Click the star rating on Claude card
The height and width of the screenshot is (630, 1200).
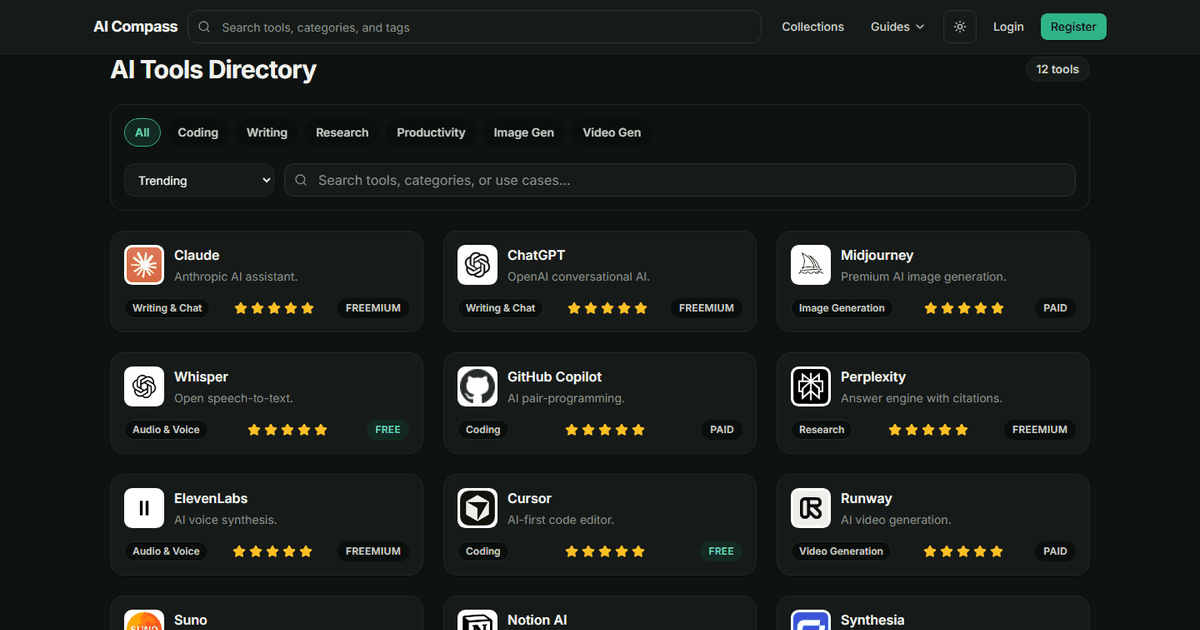point(274,308)
